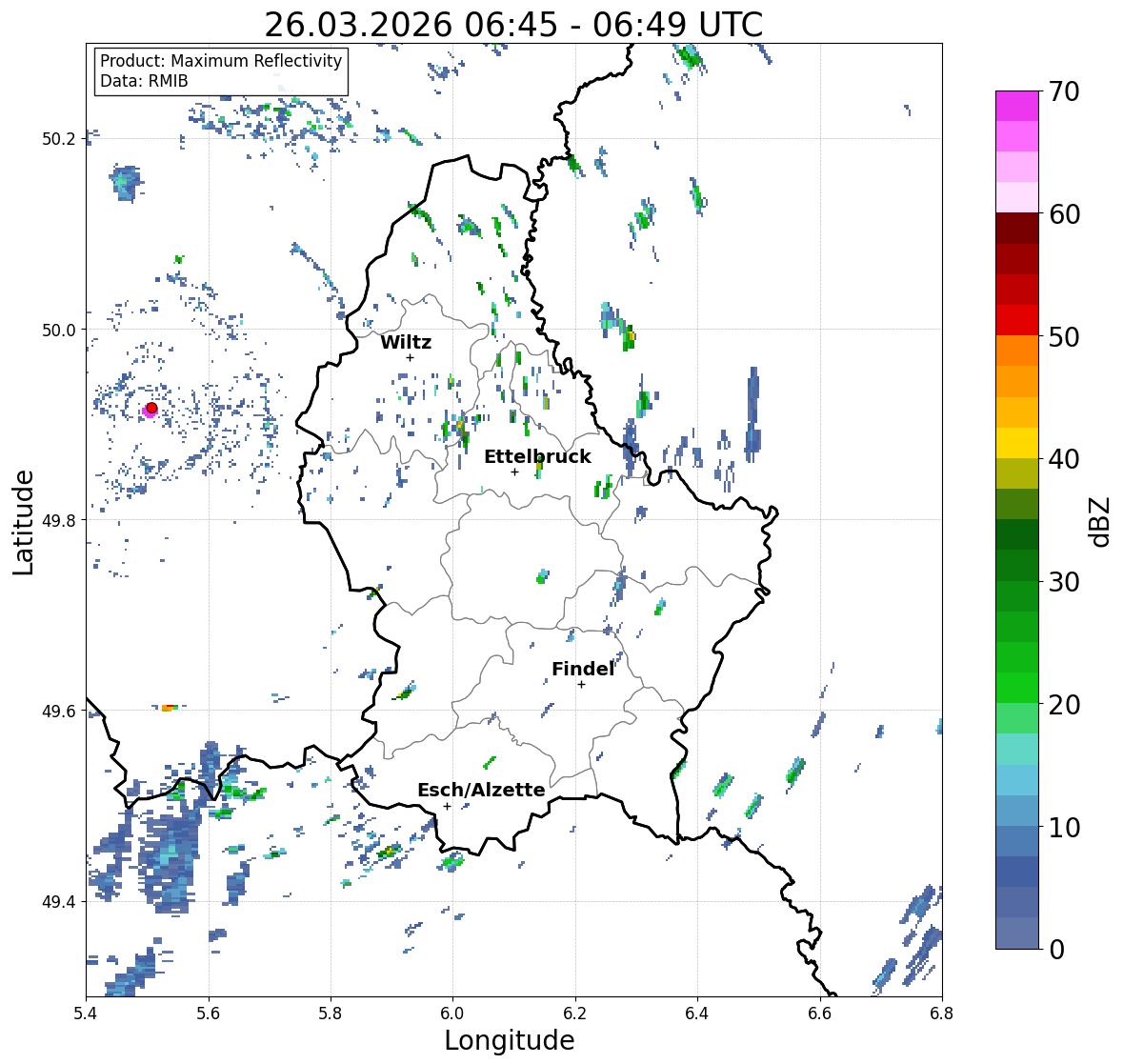The height and width of the screenshot is (1064, 1123).
Task: Click the colorbar tick label 0
Action: [x=1056, y=950]
